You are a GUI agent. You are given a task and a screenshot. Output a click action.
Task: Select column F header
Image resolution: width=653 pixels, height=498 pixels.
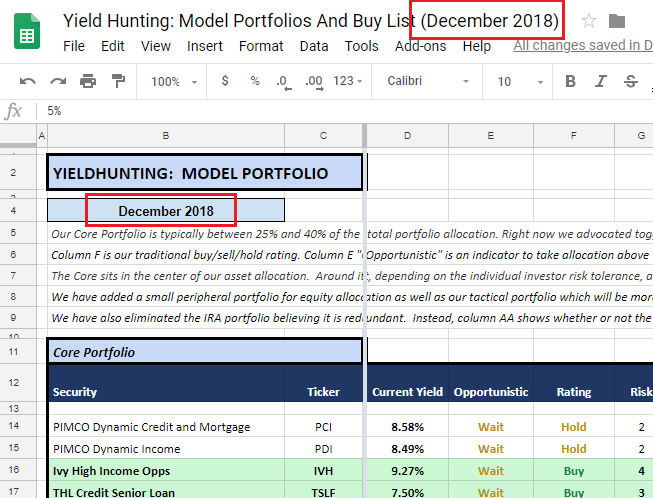pyautogui.click(x=574, y=135)
